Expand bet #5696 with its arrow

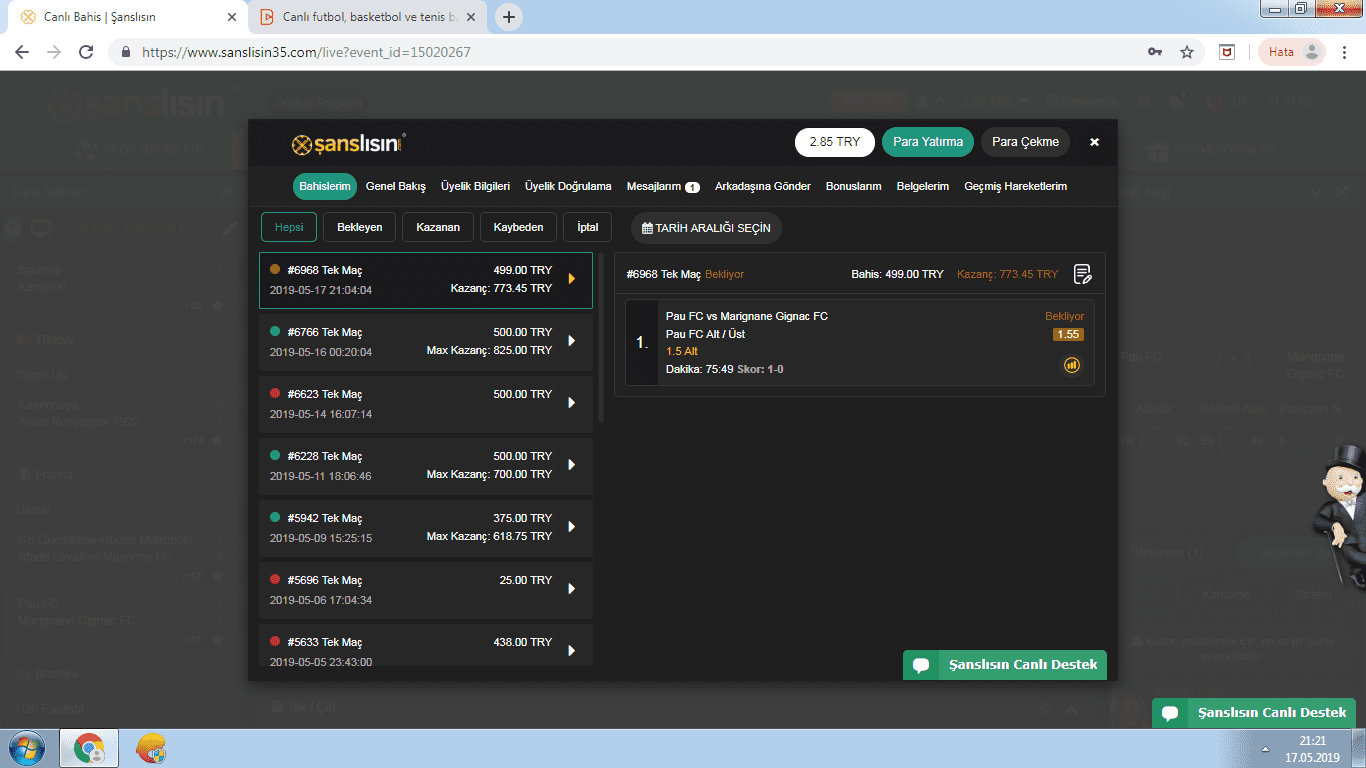point(572,589)
